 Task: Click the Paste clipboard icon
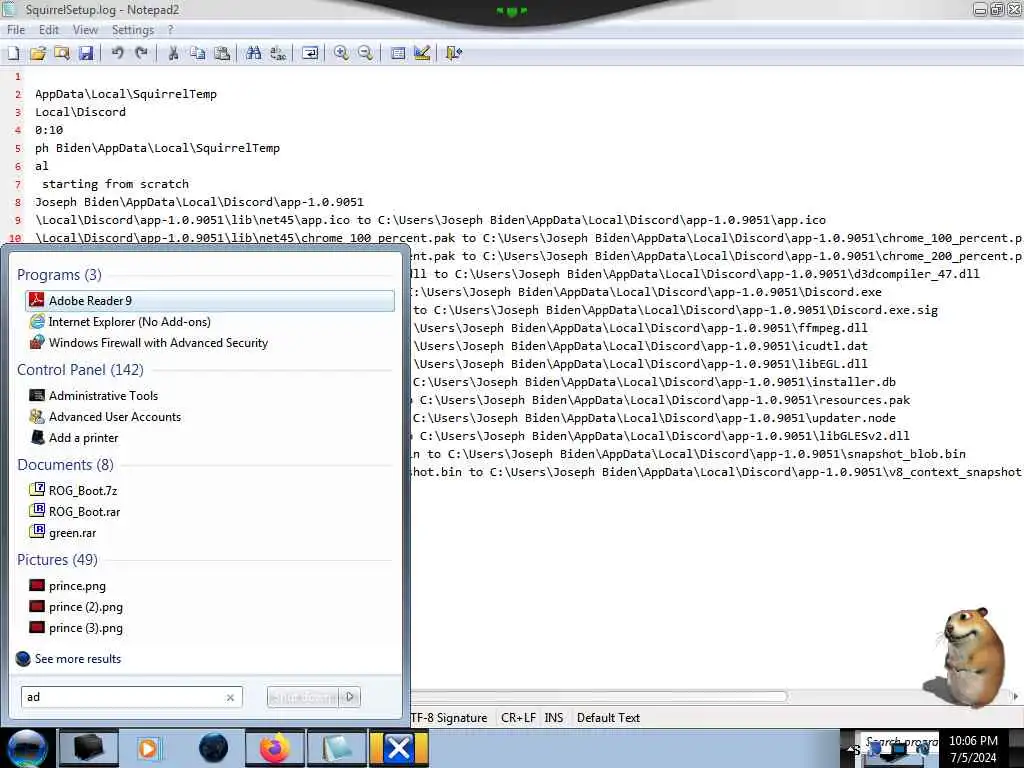coord(222,54)
